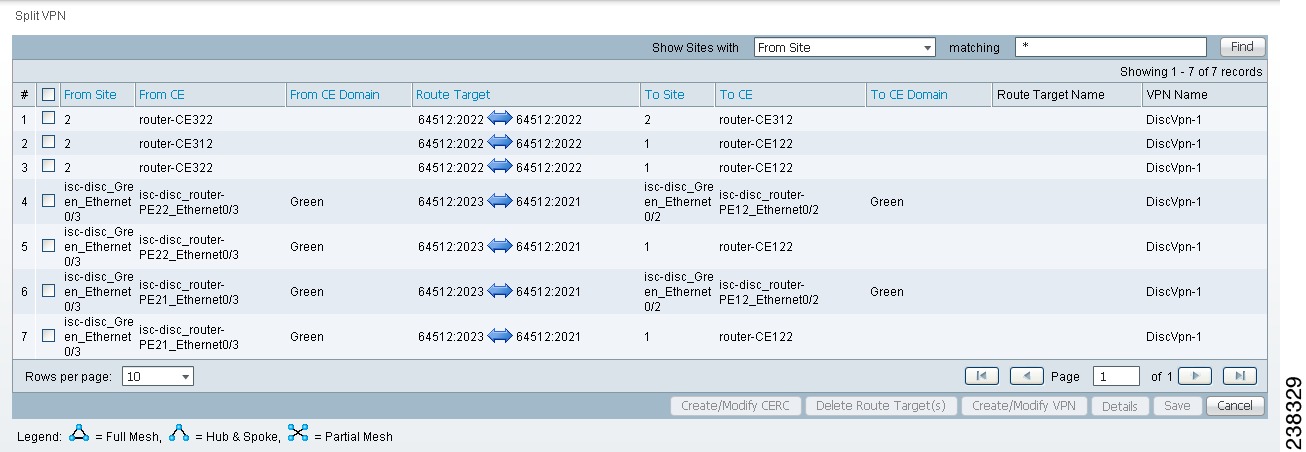The width and height of the screenshot is (1306, 452).
Task: Select router-CE322 From CE in row 1
Action: coord(175,119)
